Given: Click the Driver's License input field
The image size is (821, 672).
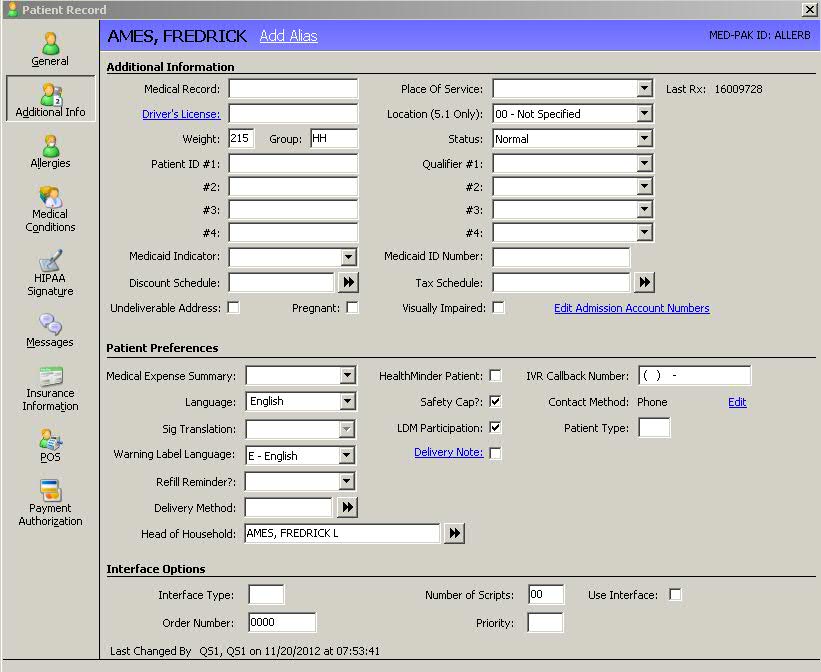Looking at the screenshot, I should click(x=293, y=113).
